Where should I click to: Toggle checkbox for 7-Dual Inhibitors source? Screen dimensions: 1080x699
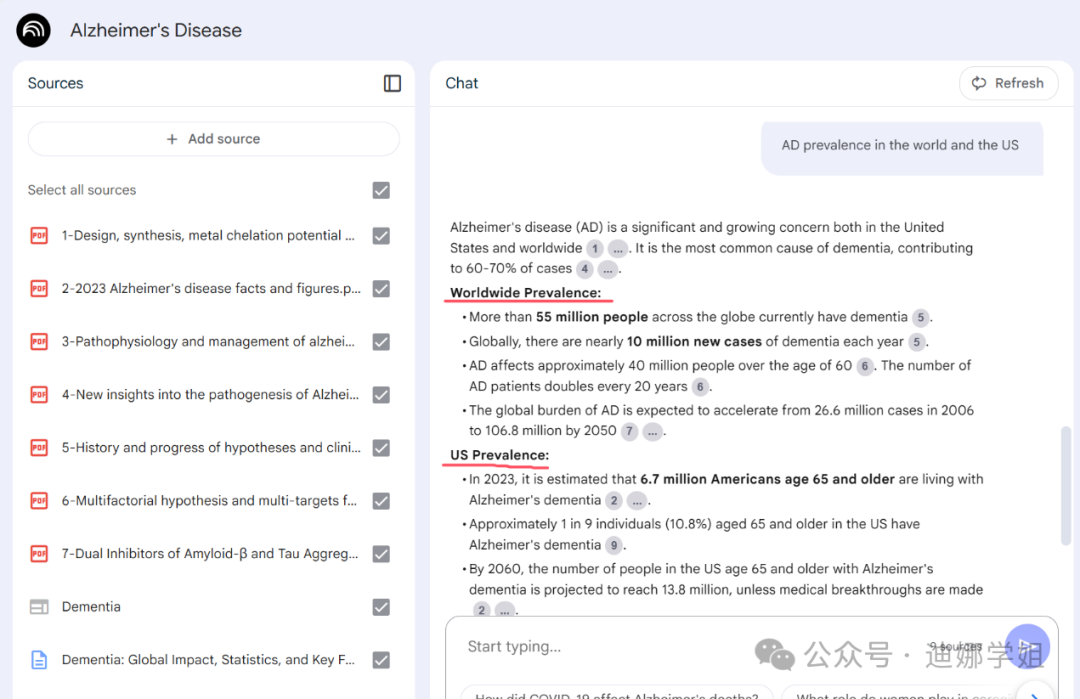pos(381,554)
